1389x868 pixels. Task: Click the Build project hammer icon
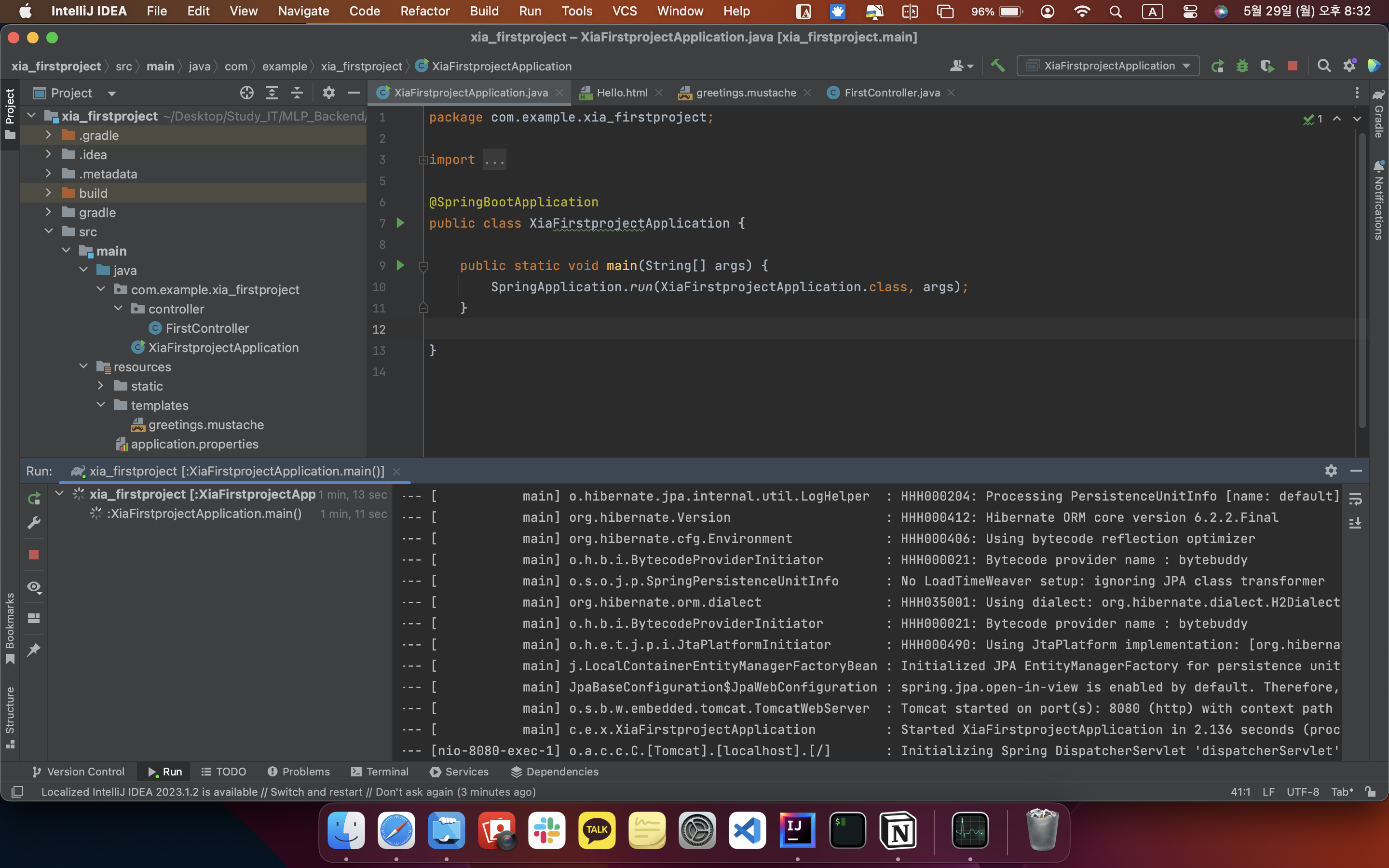tap(997, 66)
